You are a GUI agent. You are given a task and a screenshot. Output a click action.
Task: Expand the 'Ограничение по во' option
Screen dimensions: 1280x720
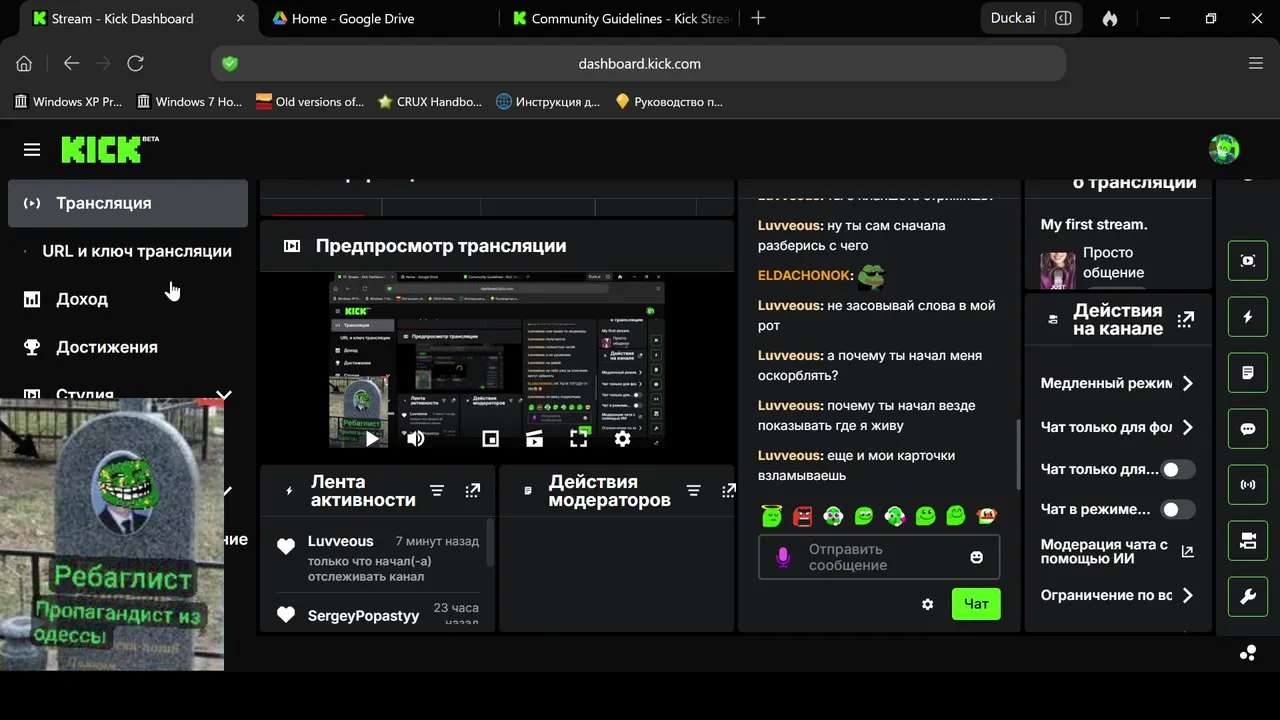click(x=1188, y=595)
